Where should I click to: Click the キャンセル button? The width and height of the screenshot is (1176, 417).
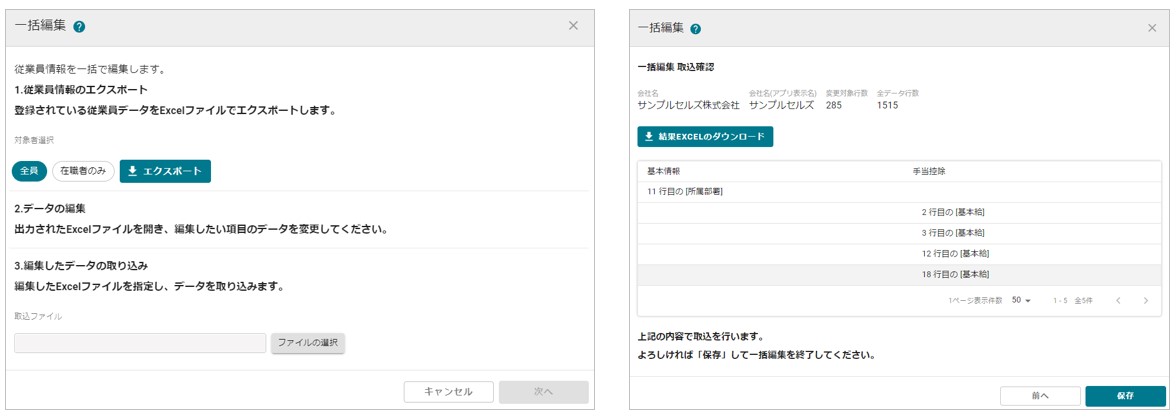point(448,392)
